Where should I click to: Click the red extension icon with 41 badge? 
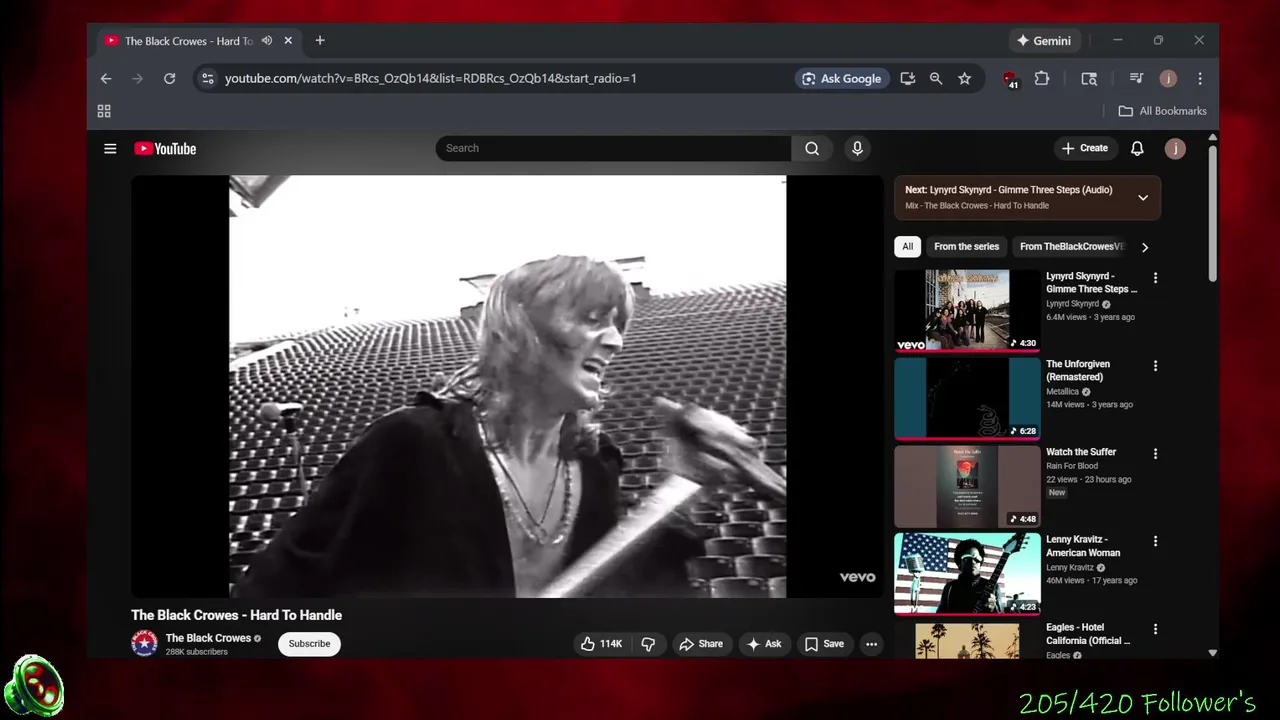[x=1010, y=79]
